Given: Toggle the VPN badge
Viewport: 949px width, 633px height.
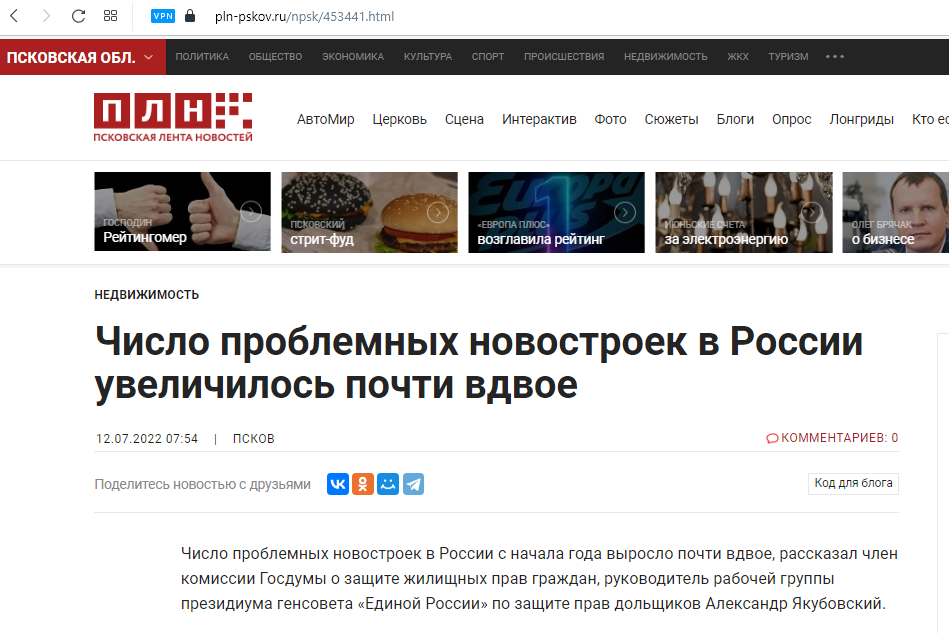Looking at the screenshot, I should [x=162, y=16].
